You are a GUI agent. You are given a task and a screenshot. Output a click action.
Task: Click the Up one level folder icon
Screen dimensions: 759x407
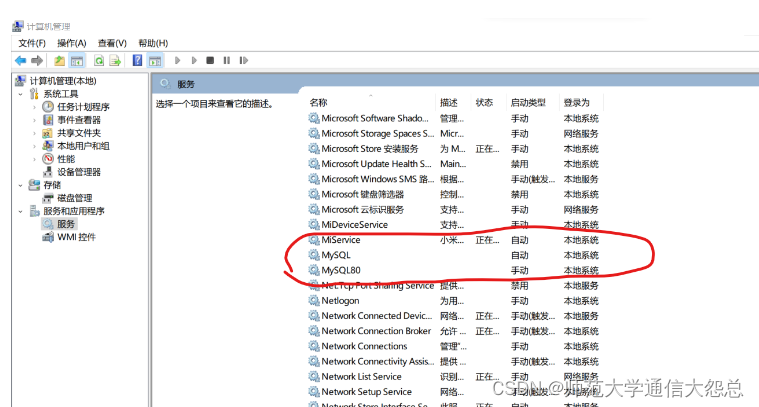[x=59, y=60]
